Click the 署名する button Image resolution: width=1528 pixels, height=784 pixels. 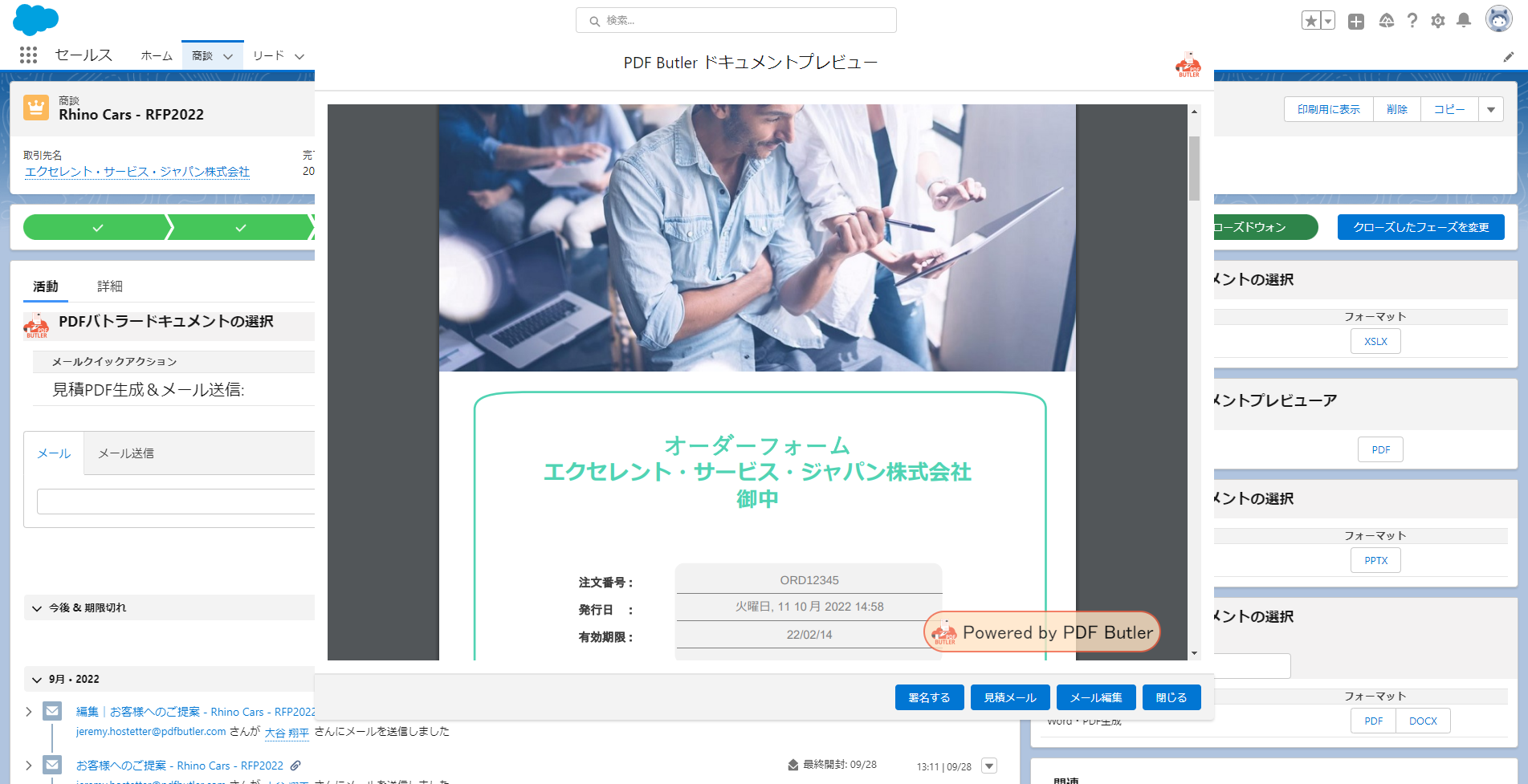[x=929, y=697]
